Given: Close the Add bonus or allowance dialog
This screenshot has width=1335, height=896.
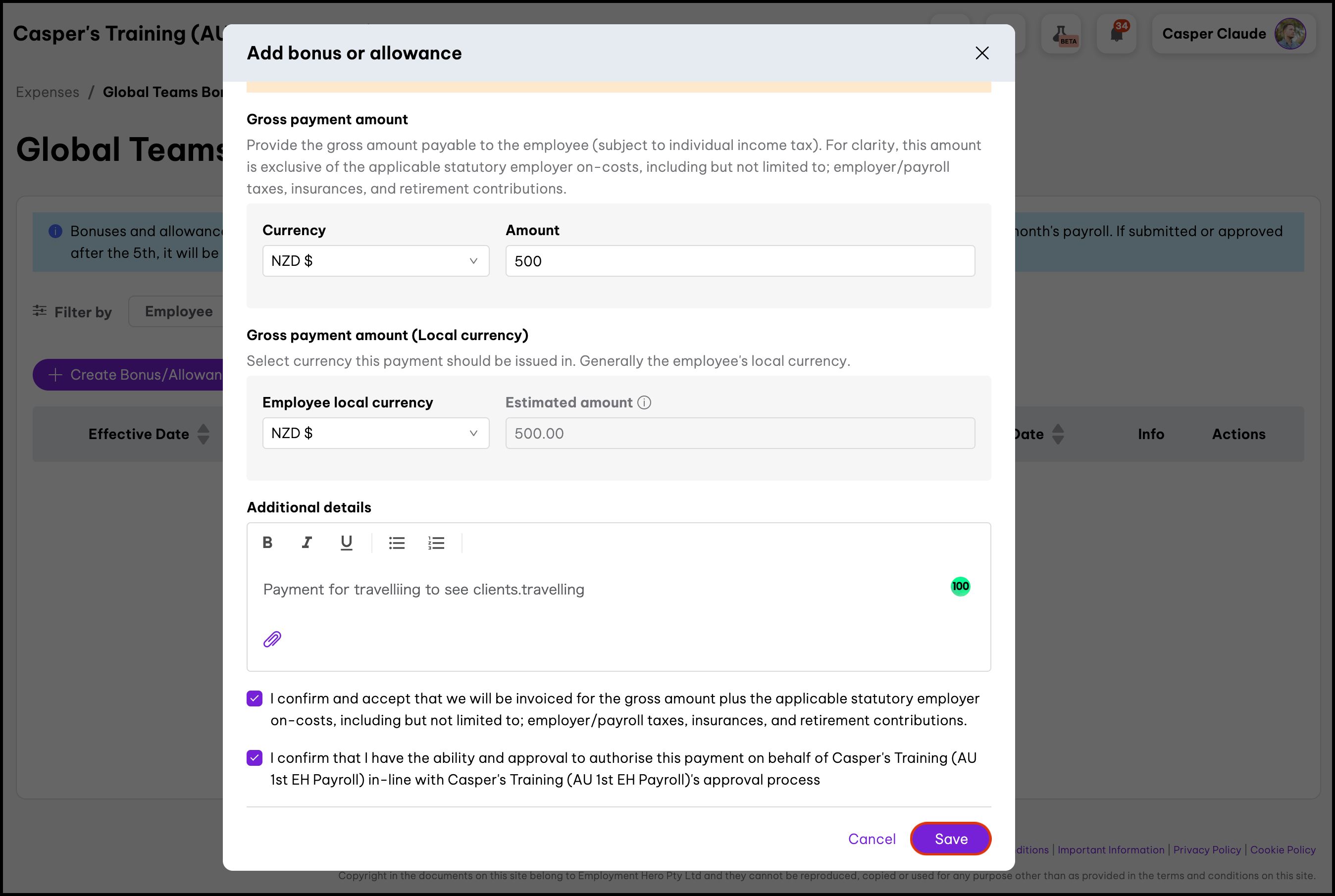Looking at the screenshot, I should coord(982,53).
